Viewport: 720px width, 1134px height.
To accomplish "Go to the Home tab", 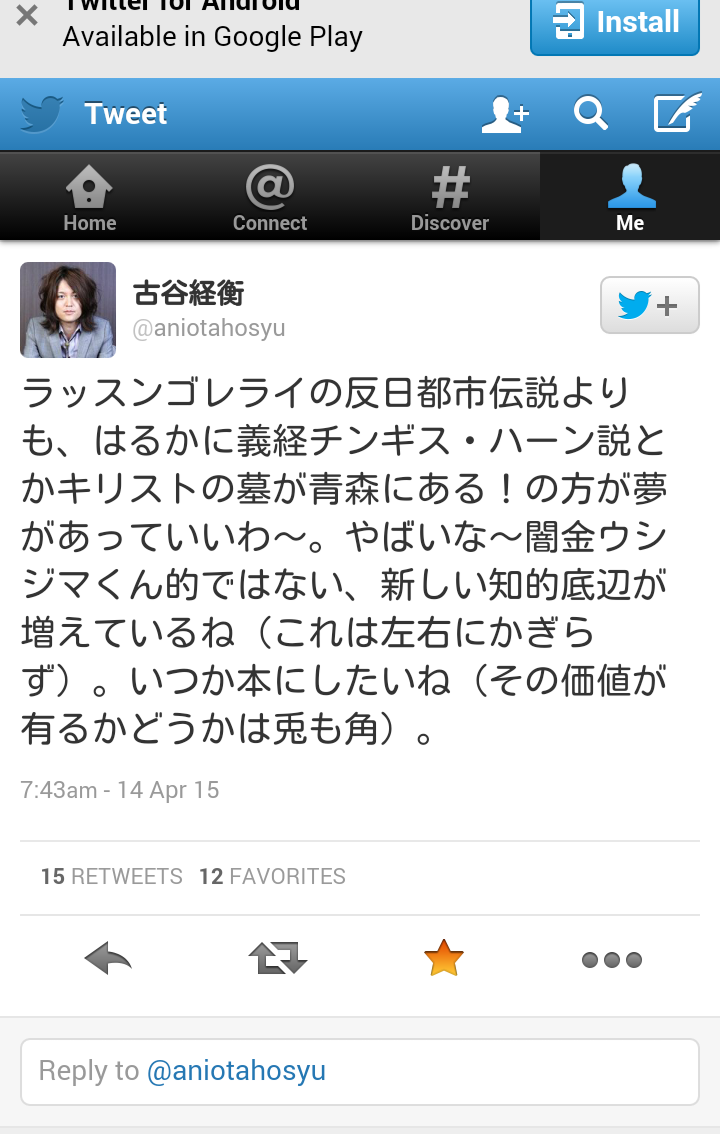I will [x=90, y=197].
